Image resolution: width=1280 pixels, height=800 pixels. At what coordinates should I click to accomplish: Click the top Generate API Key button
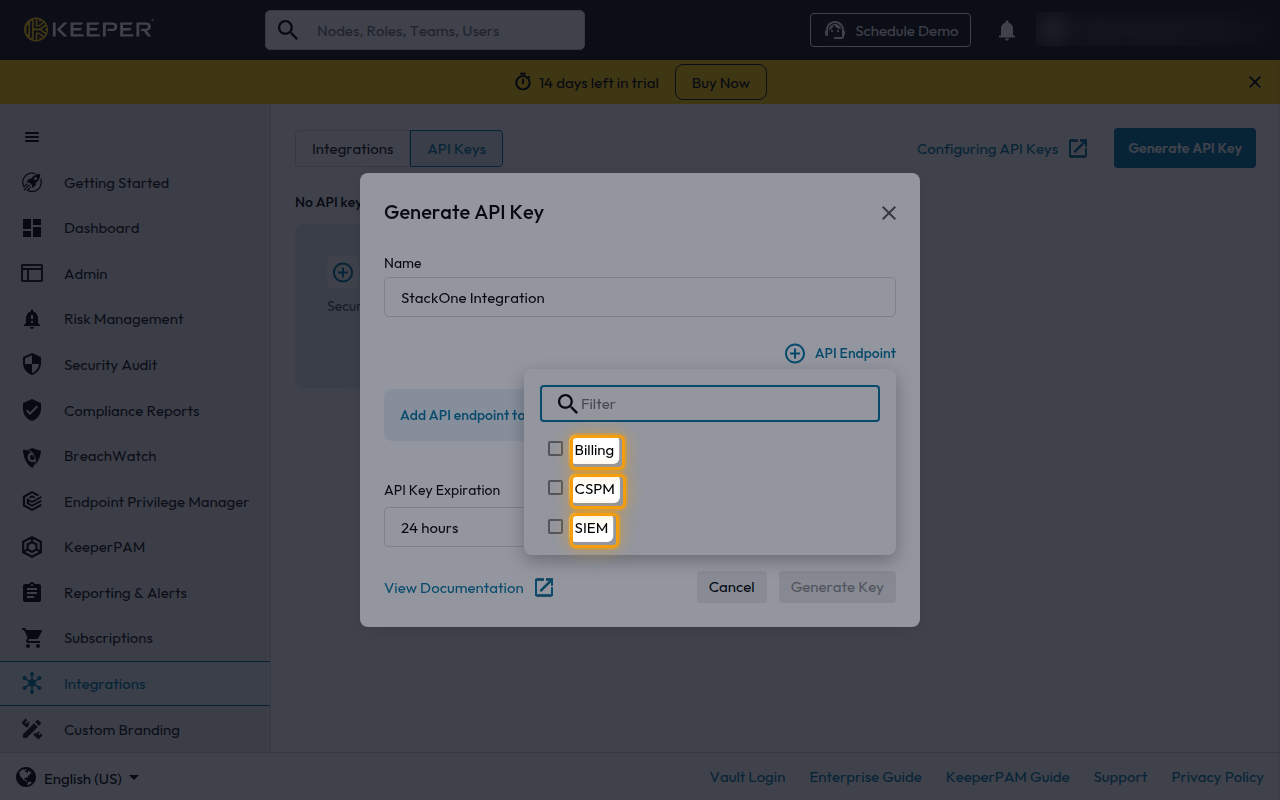coord(1185,148)
